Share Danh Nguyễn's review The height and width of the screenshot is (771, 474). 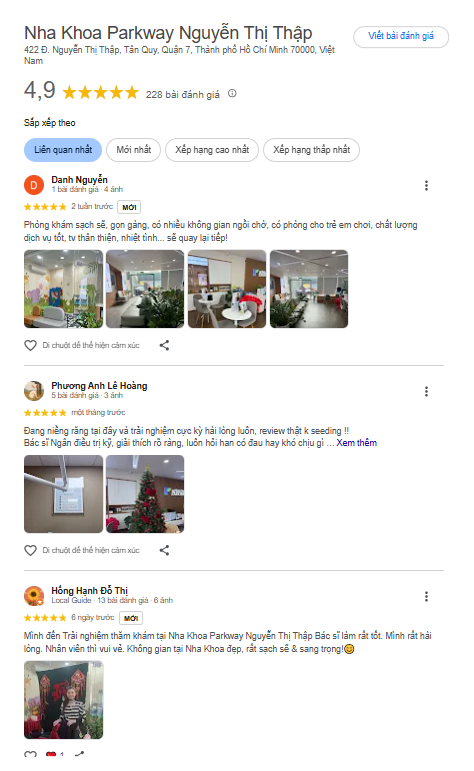pos(164,345)
